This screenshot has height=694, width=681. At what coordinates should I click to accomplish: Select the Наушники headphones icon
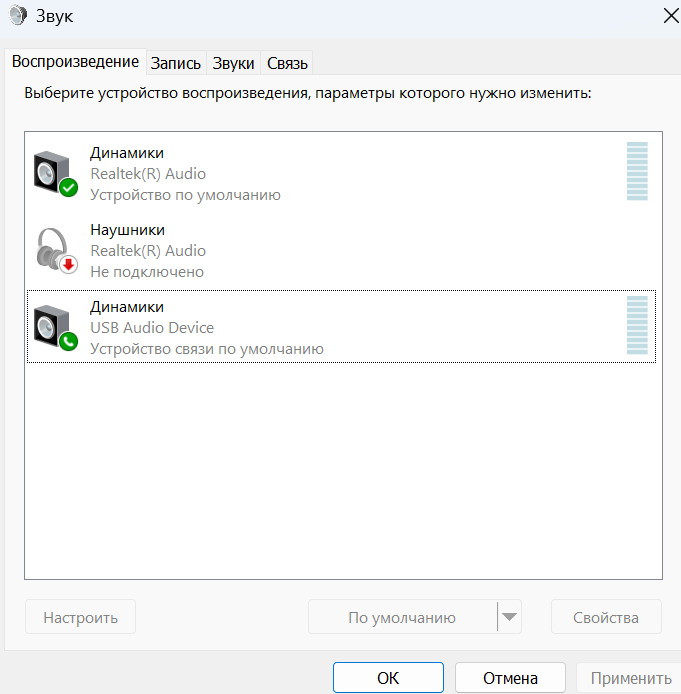coord(57,251)
